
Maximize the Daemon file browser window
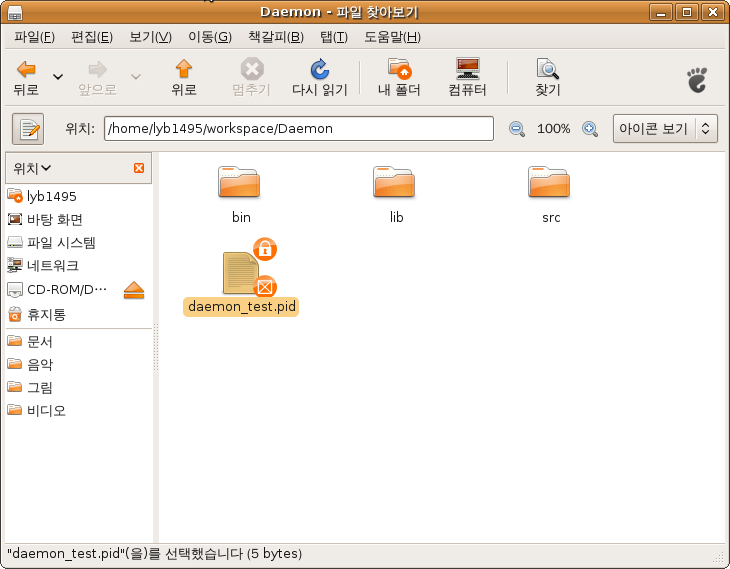687,12
